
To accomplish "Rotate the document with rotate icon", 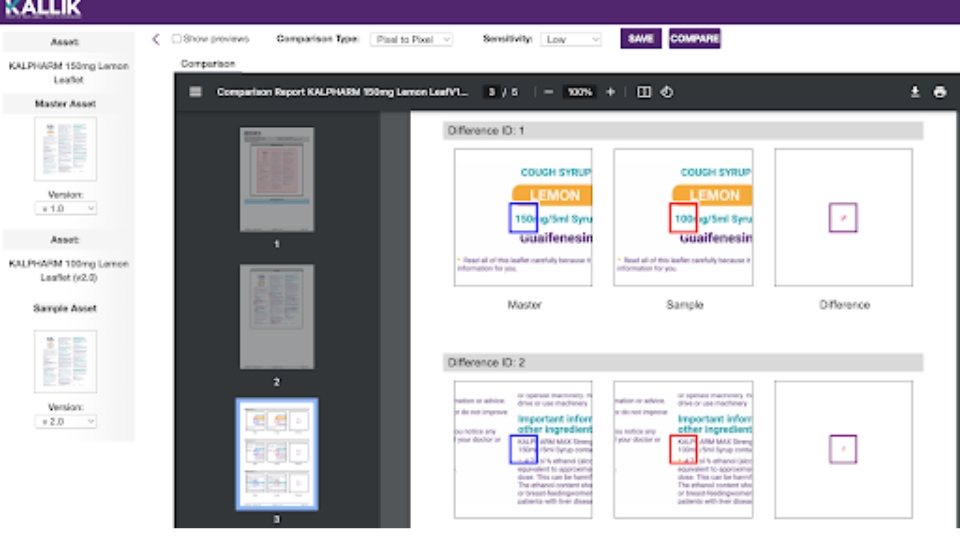I will coord(667,92).
